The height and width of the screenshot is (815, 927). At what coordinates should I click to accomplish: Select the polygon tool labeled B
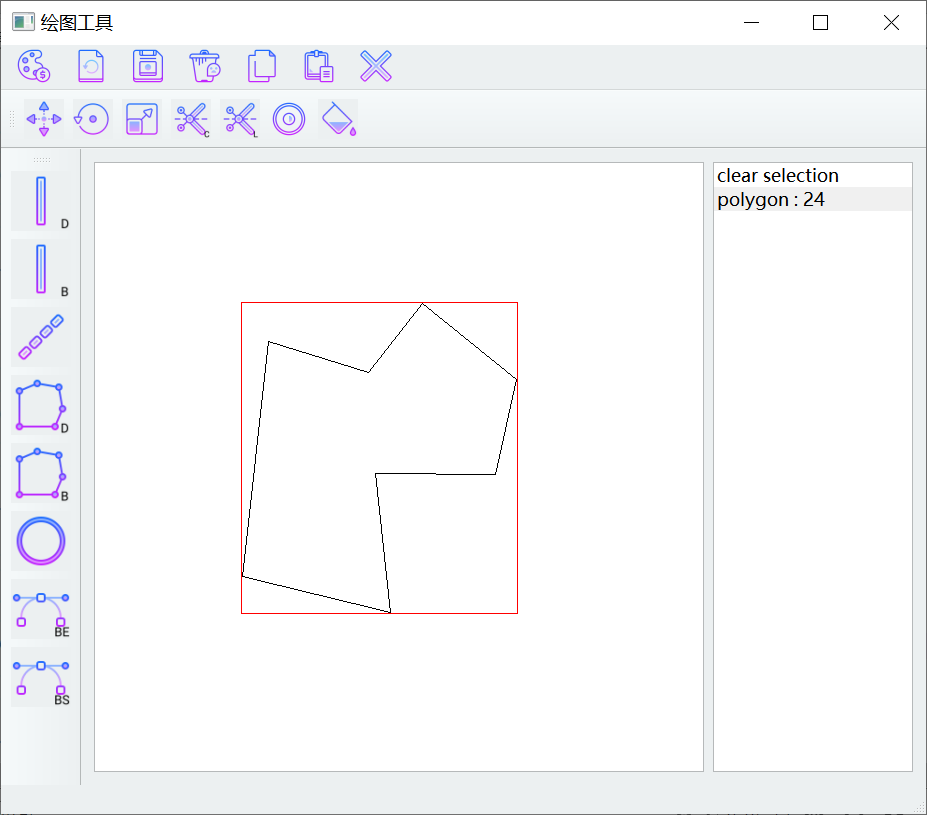pyautogui.click(x=41, y=473)
